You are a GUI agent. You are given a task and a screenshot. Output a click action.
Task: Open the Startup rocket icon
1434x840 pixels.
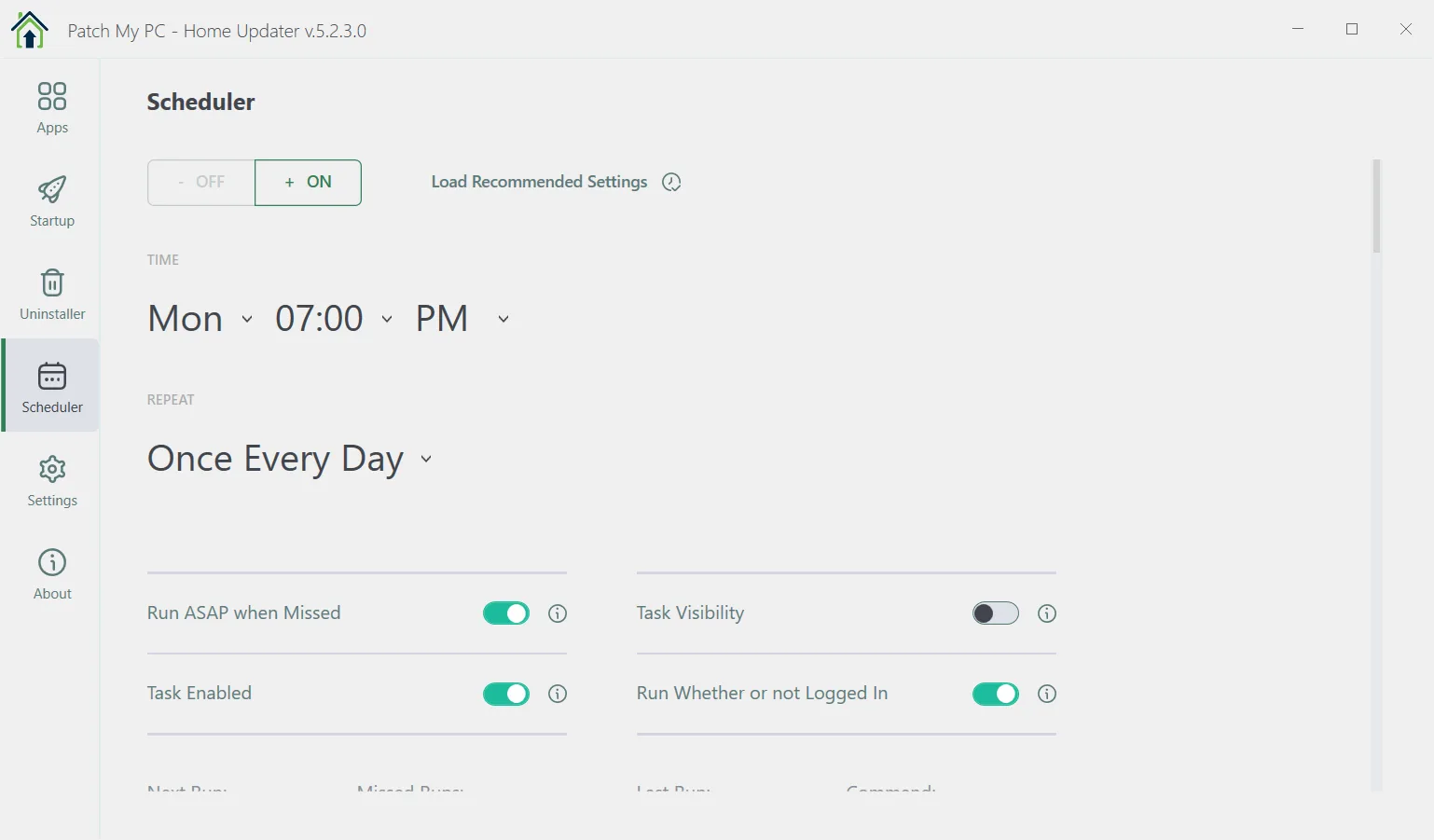point(52,190)
